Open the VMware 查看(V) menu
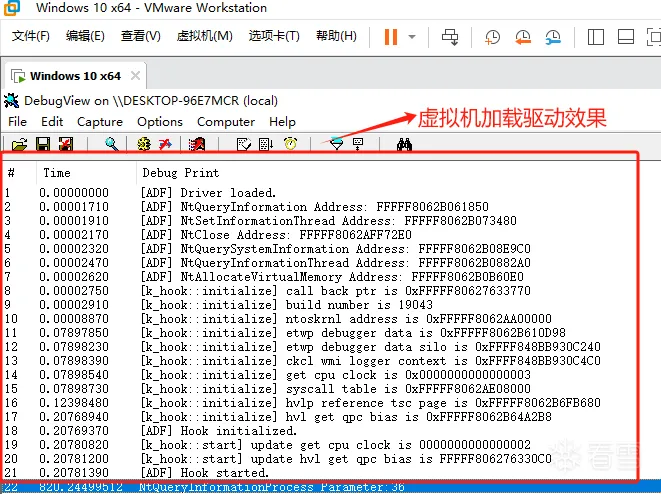This screenshot has width=661, height=494. point(141,36)
